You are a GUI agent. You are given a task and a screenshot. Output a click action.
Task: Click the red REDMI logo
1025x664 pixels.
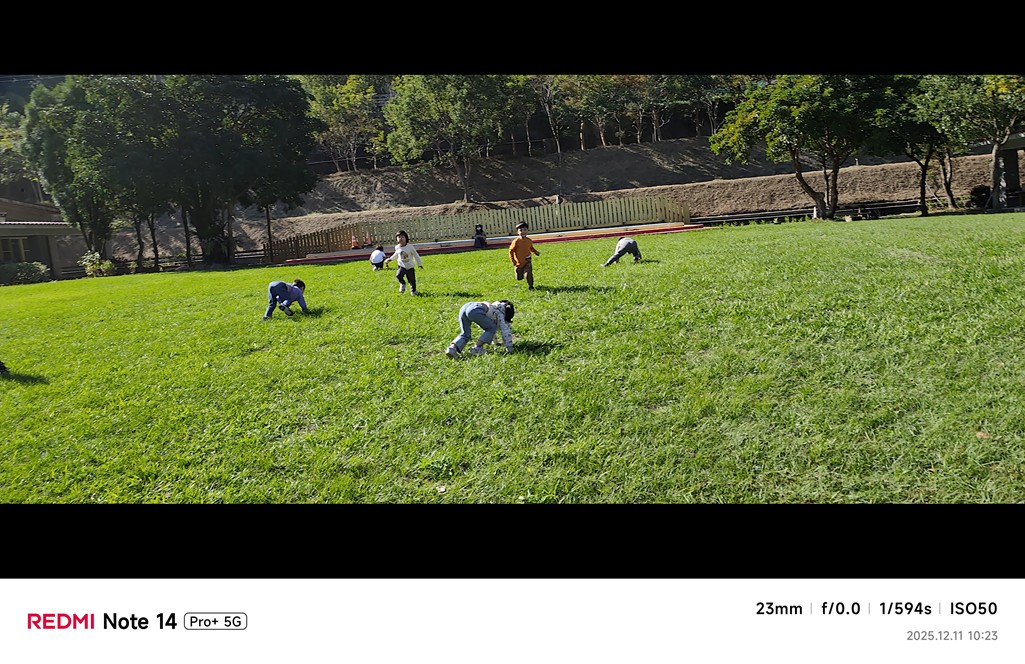click(x=61, y=621)
